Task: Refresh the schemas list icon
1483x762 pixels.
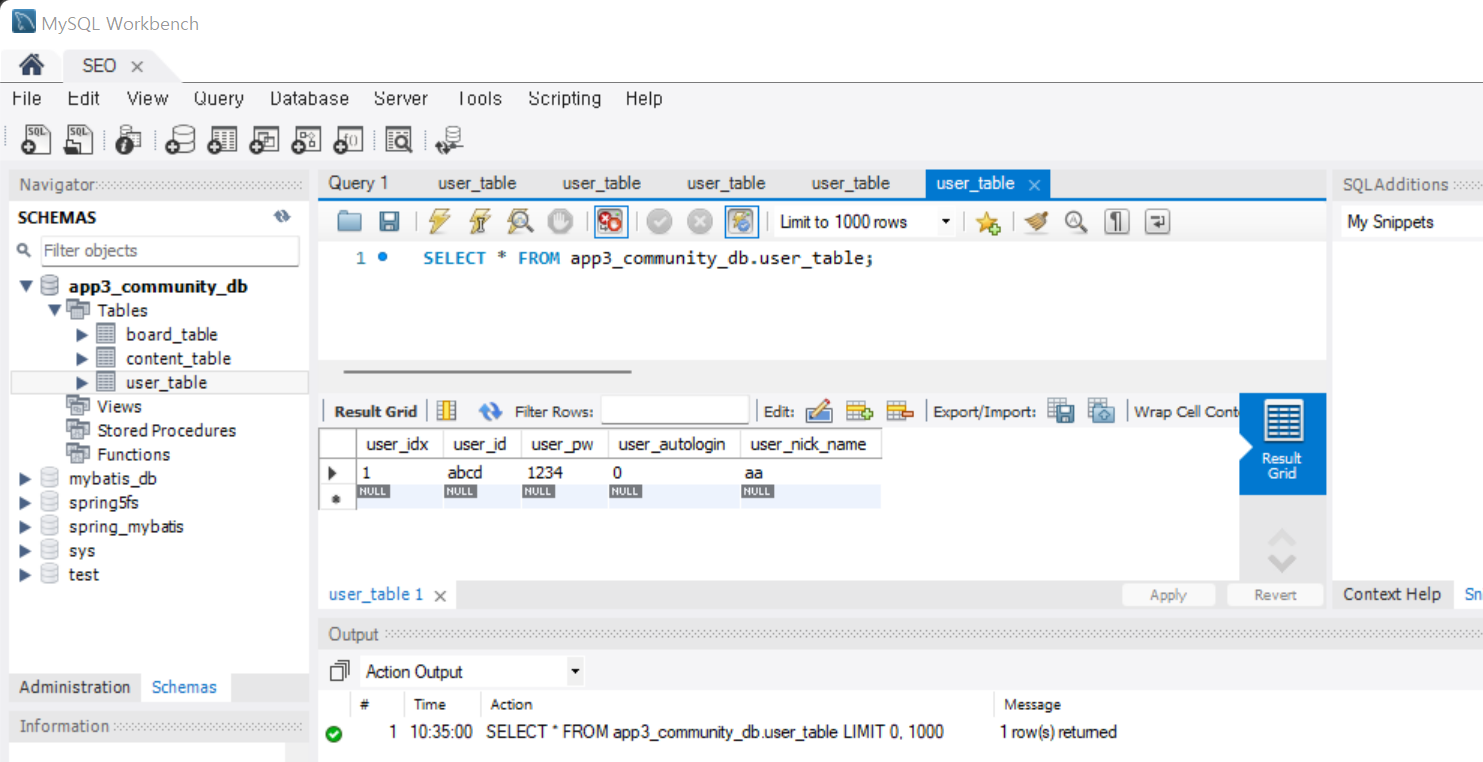Action: (282, 217)
